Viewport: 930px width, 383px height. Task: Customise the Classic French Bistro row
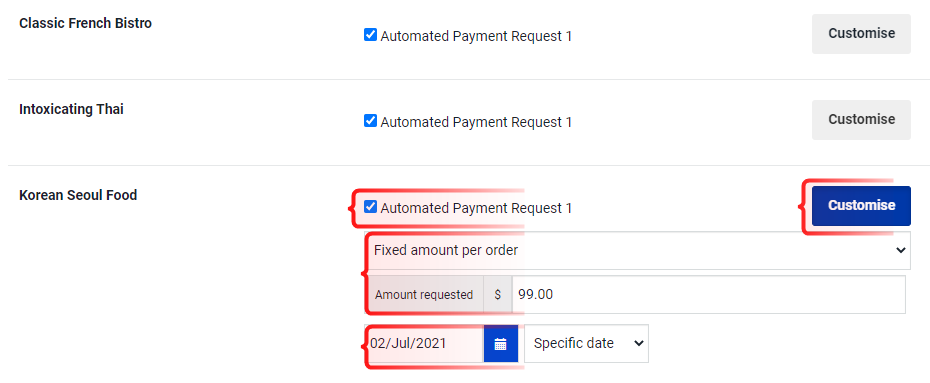click(x=861, y=34)
